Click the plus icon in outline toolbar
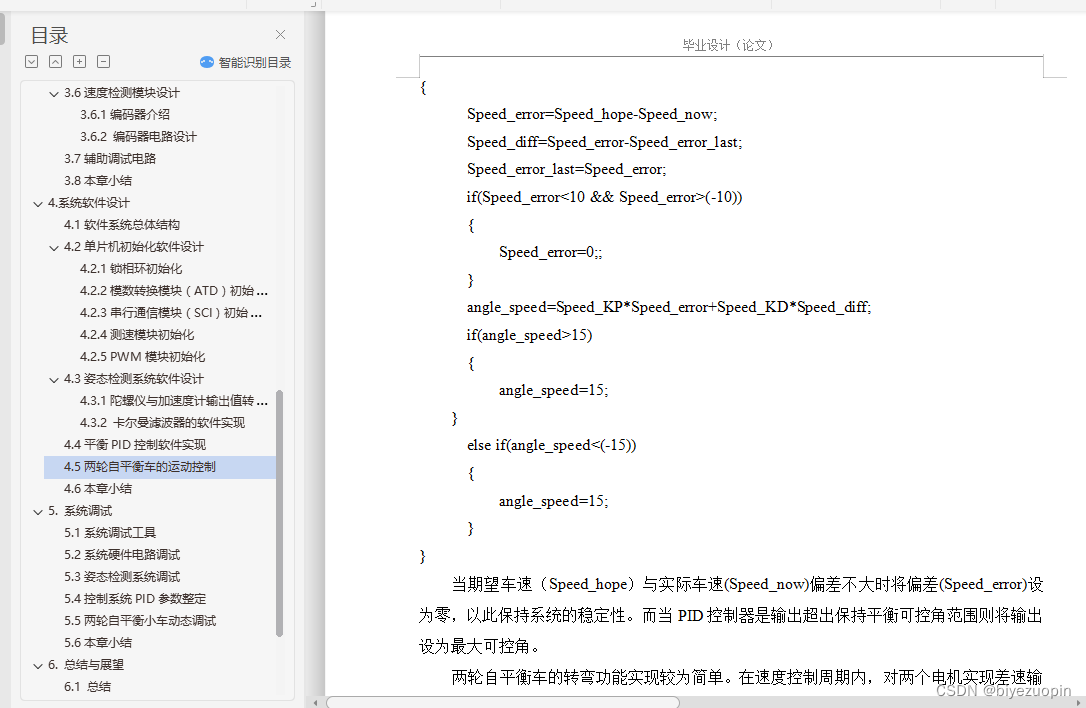This screenshot has height=708, width=1086. (80, 62)
